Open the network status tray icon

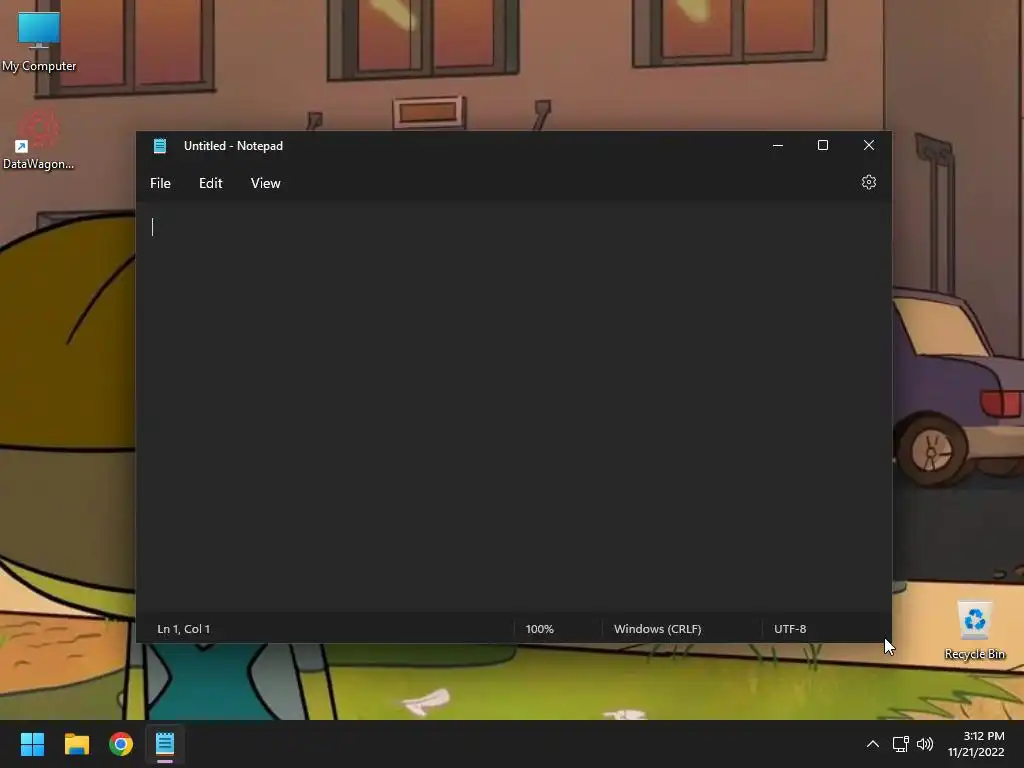click(x=901, y=744)
